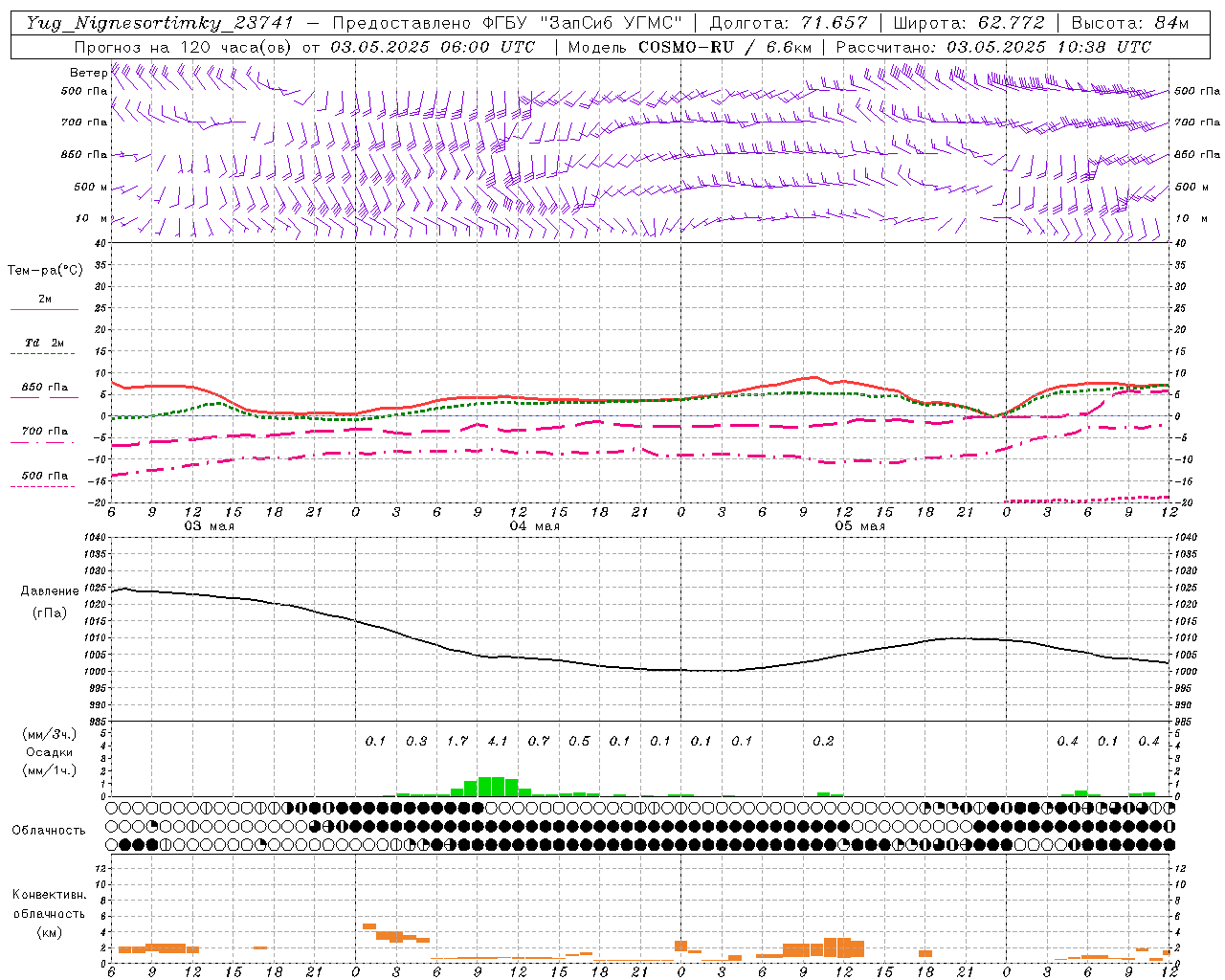Click the 03 мая date label
Viewport: 1225px width, 980px height.
[x=209, y=526]
